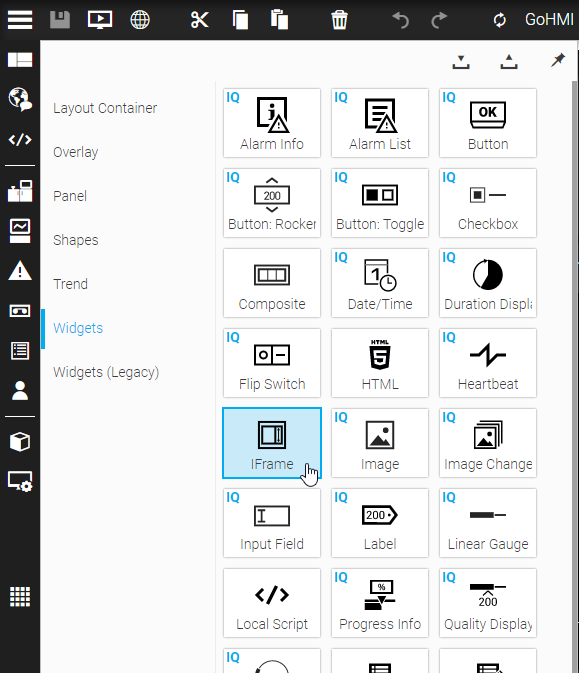579x673 pixels.
Task: Choose the Button: Toggle widget
Action: pyautogui.click(x=380, y=203)
